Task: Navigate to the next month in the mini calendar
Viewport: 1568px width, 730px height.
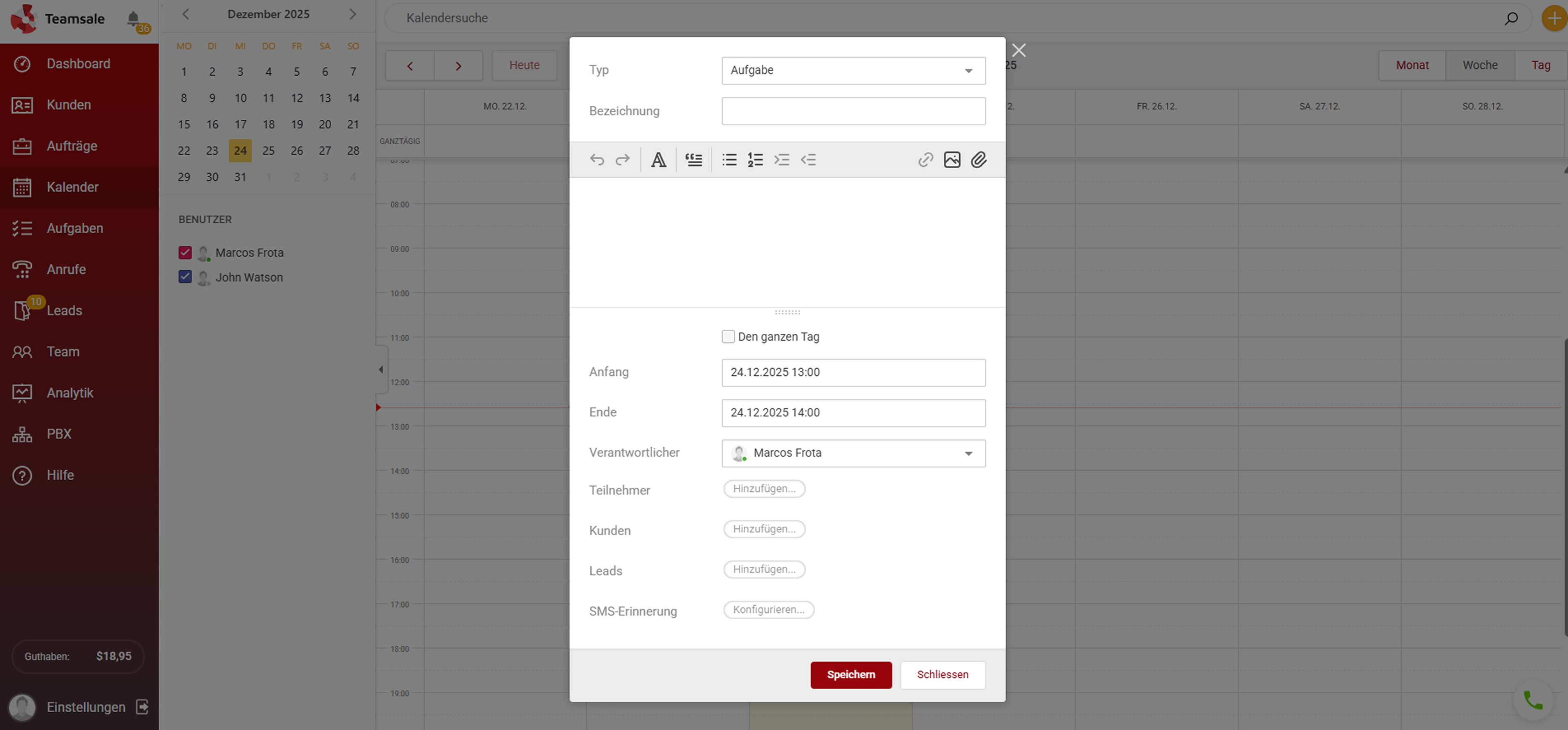Action: pyautogui.click(x=352, y=14)
